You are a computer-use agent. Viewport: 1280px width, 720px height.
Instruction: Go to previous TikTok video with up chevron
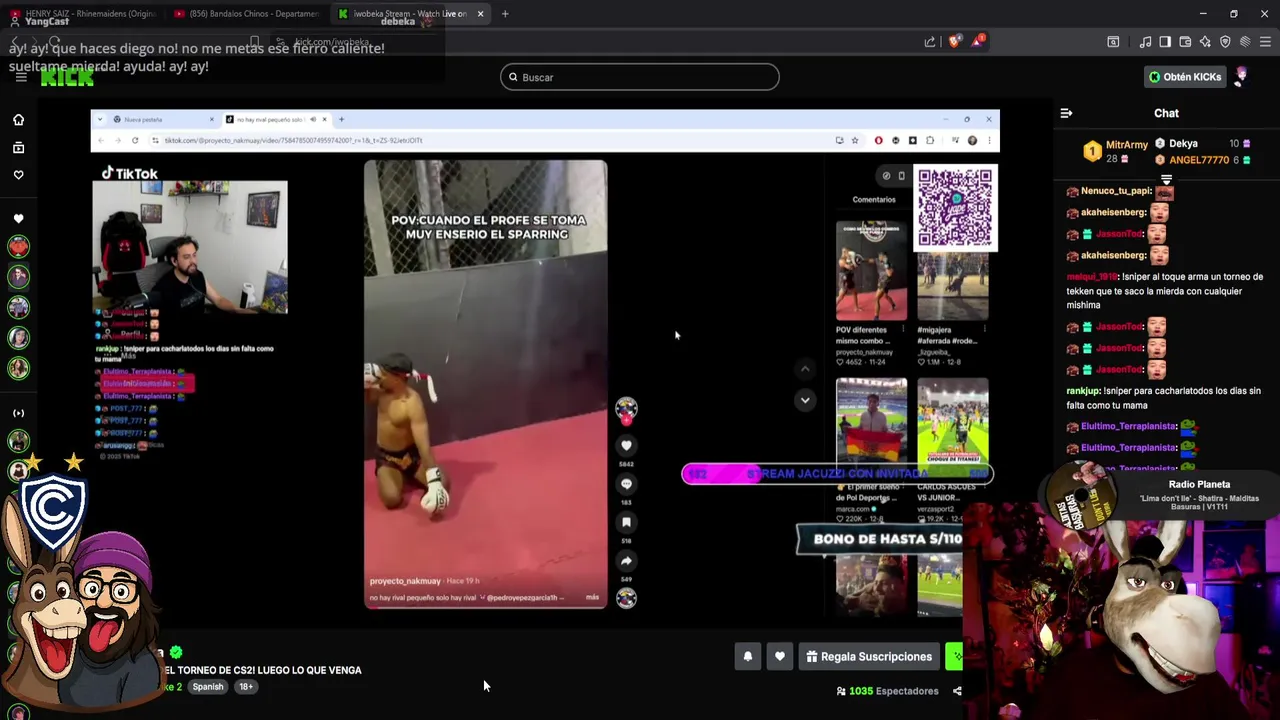tap(805, 369)
